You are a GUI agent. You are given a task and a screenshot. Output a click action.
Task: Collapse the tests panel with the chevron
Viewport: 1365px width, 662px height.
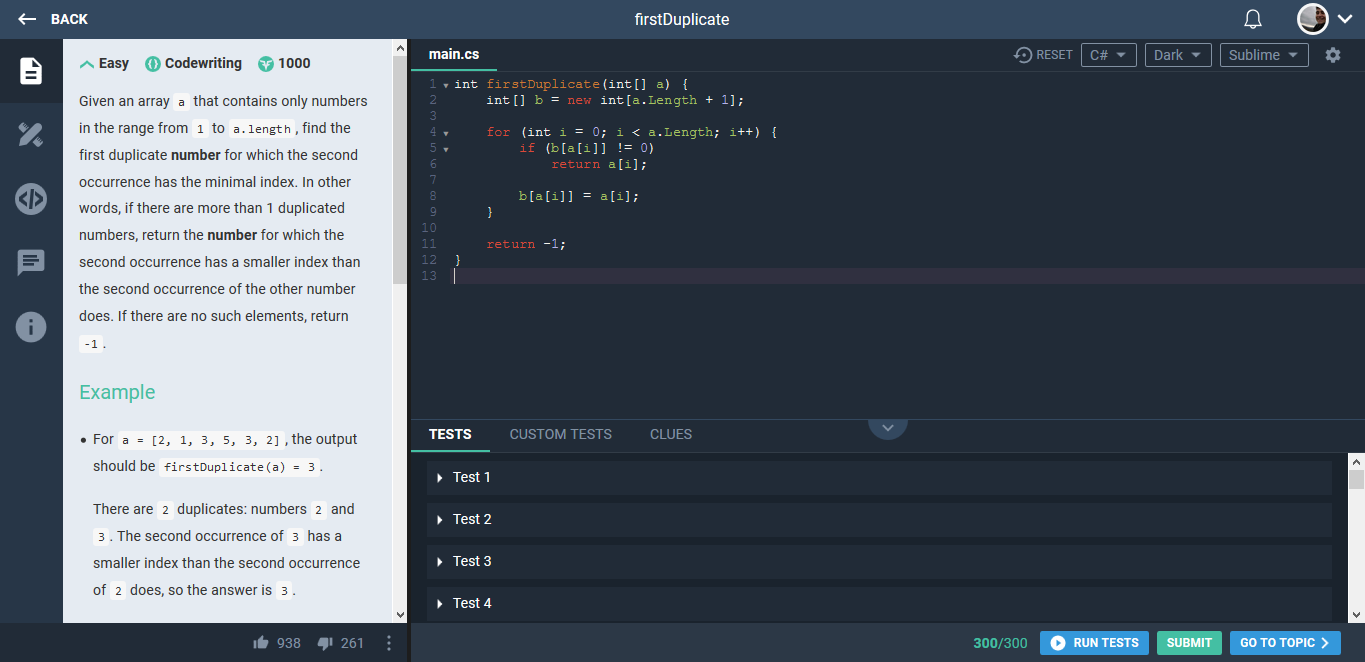[887, 426]
